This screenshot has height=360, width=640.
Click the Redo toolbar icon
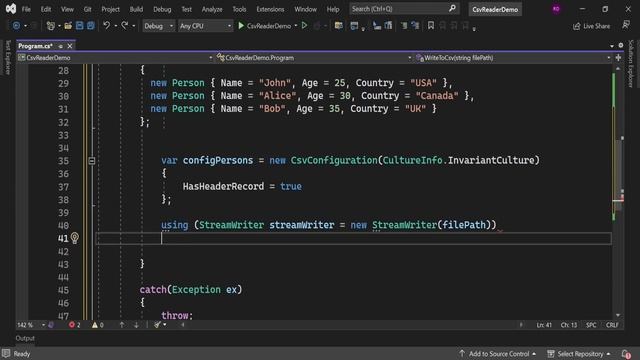[x=124, y=26]
